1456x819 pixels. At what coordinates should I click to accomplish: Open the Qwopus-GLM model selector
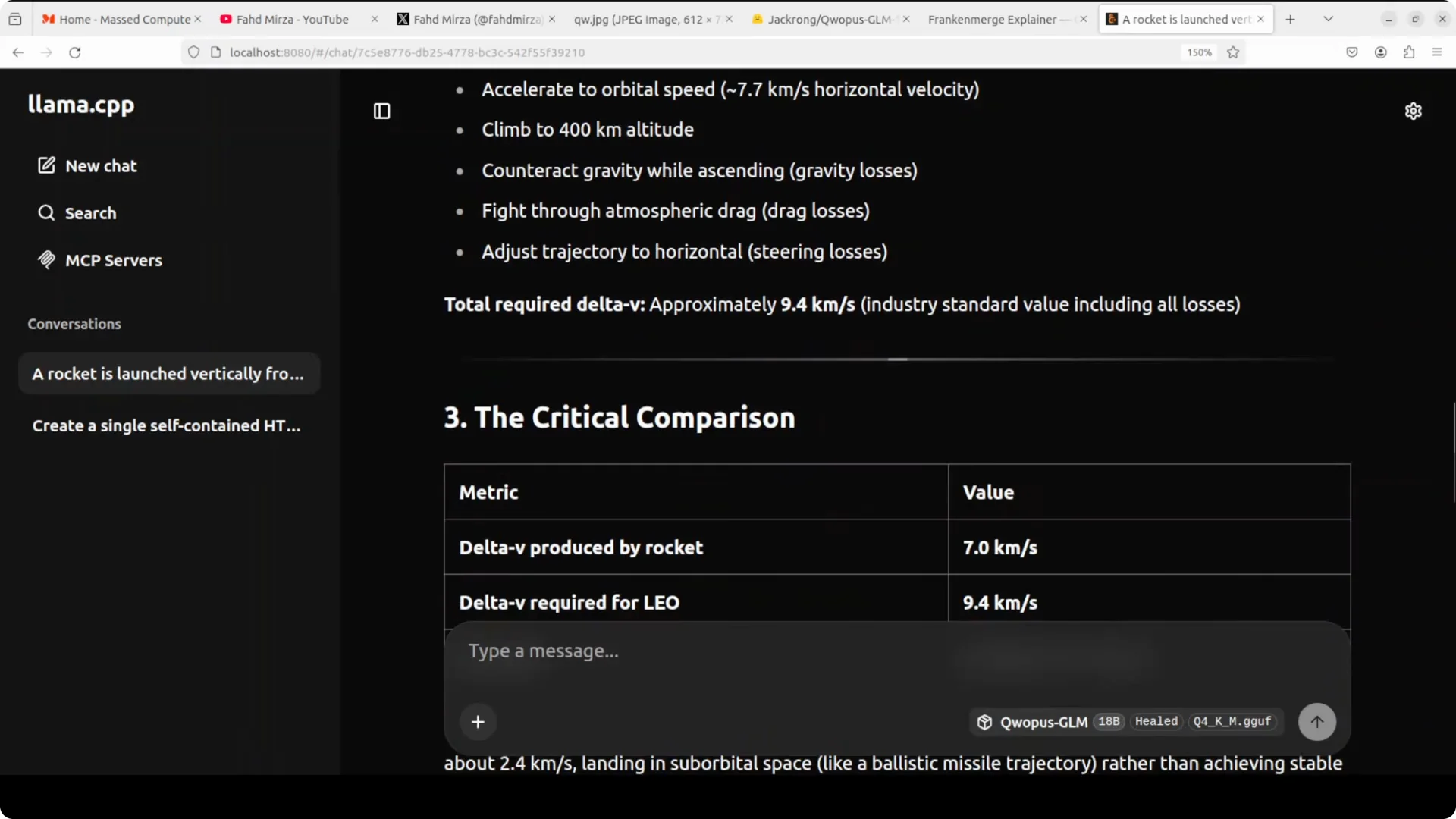[x=1126, y=722]
